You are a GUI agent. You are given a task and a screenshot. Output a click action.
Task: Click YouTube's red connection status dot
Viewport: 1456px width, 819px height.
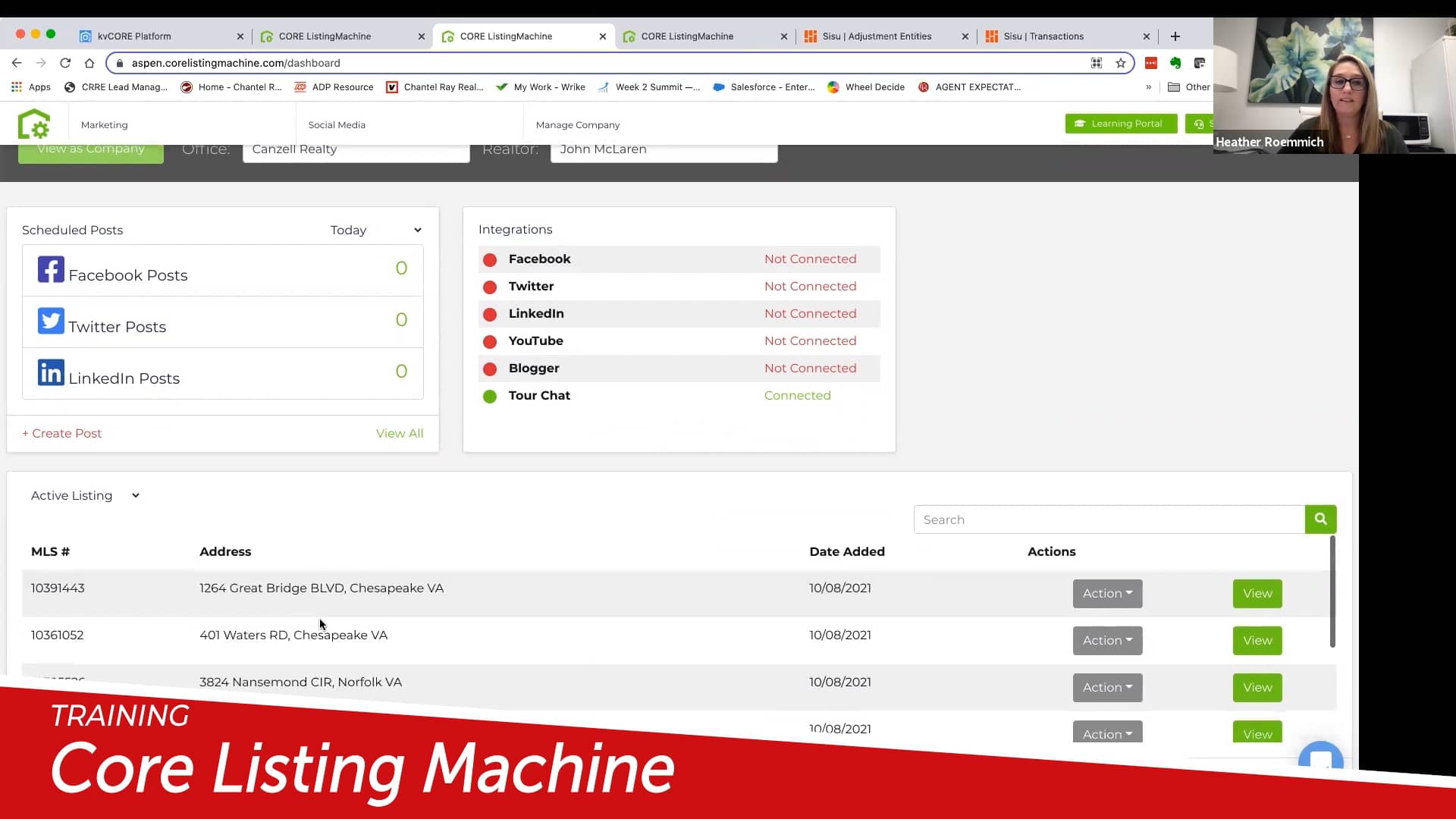click(x=490, y=341)
